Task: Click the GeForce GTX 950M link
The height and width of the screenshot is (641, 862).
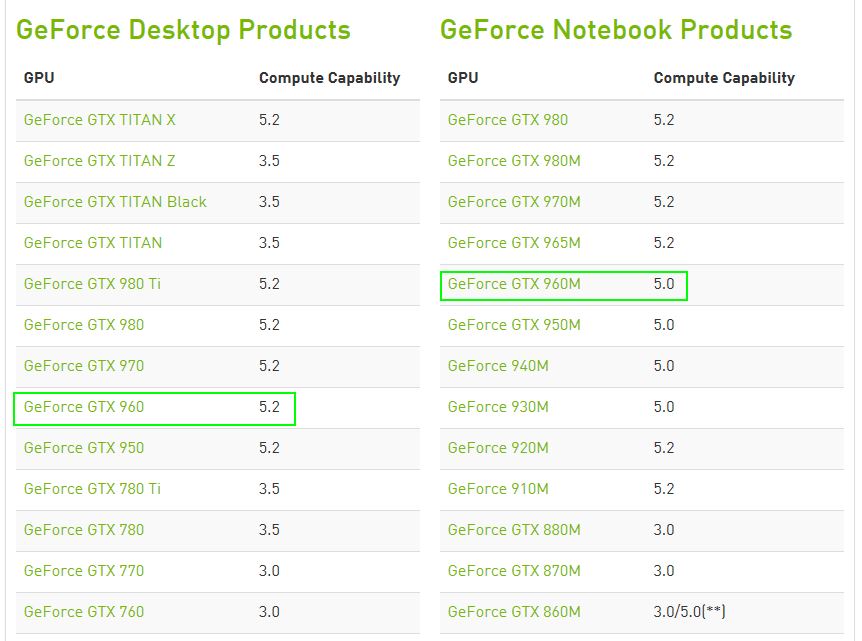Action: (x=514, y=325)
